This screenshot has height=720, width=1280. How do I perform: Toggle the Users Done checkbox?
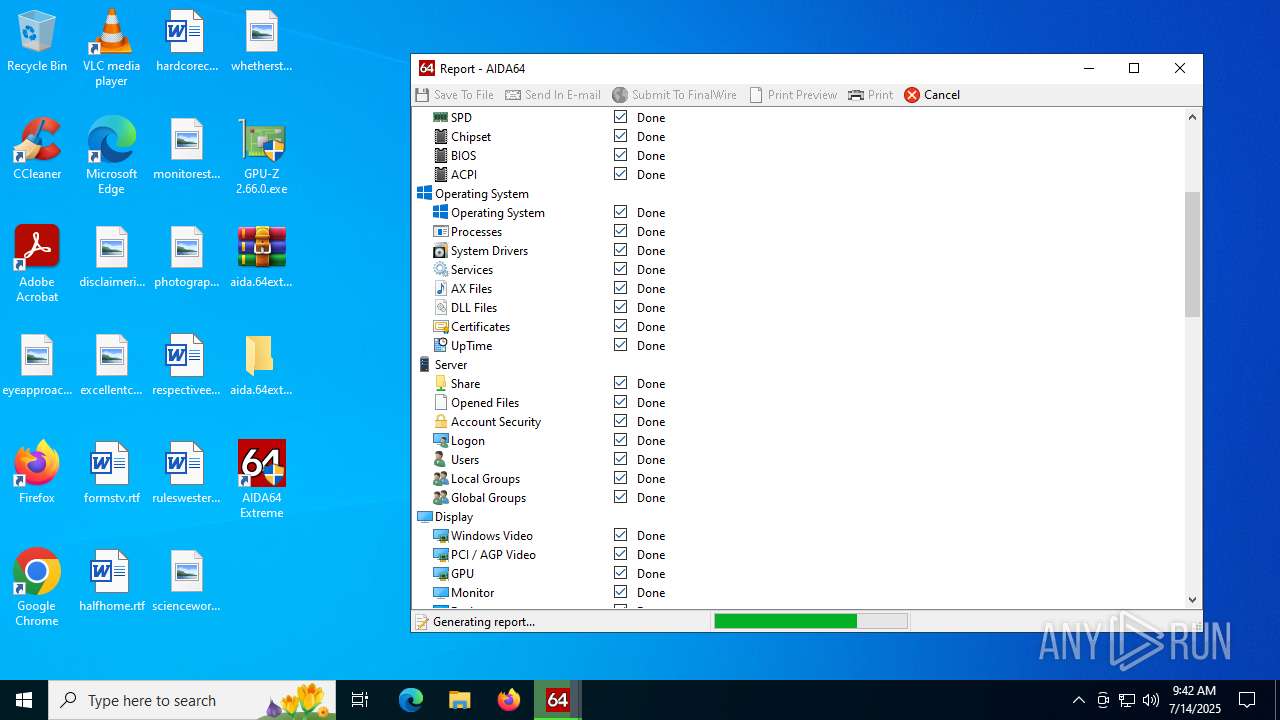point(620,459)
